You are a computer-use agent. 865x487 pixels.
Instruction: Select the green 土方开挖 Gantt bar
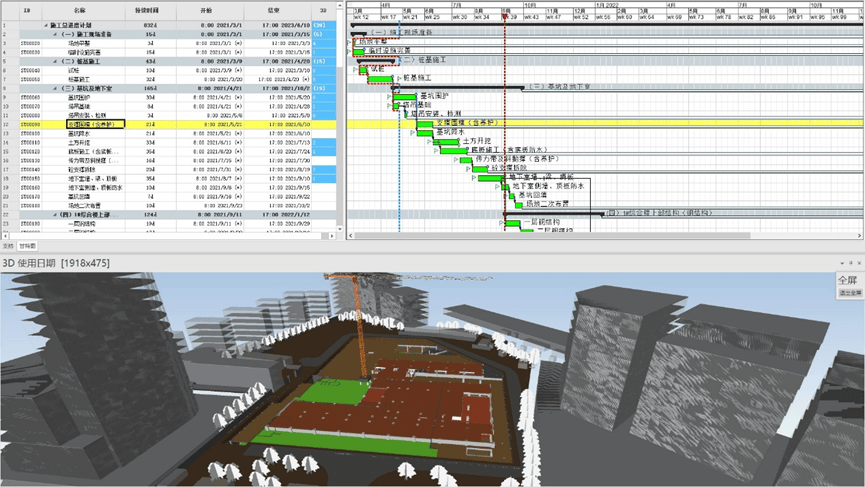[446, 142]
